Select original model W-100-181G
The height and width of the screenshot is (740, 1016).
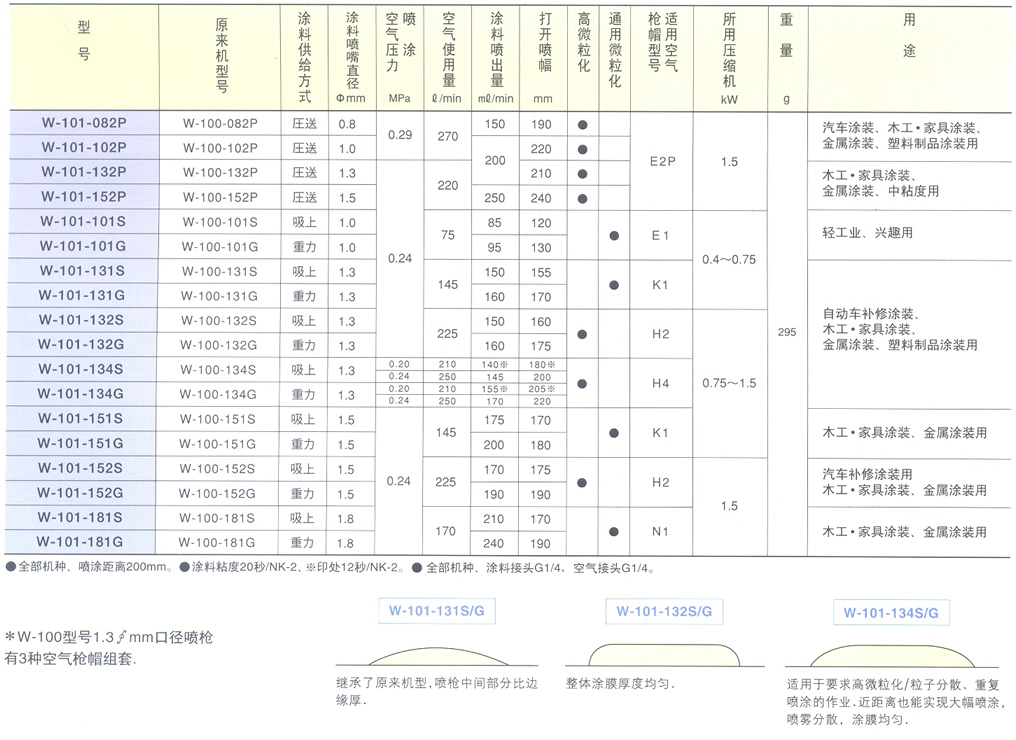tap(217, 542)
